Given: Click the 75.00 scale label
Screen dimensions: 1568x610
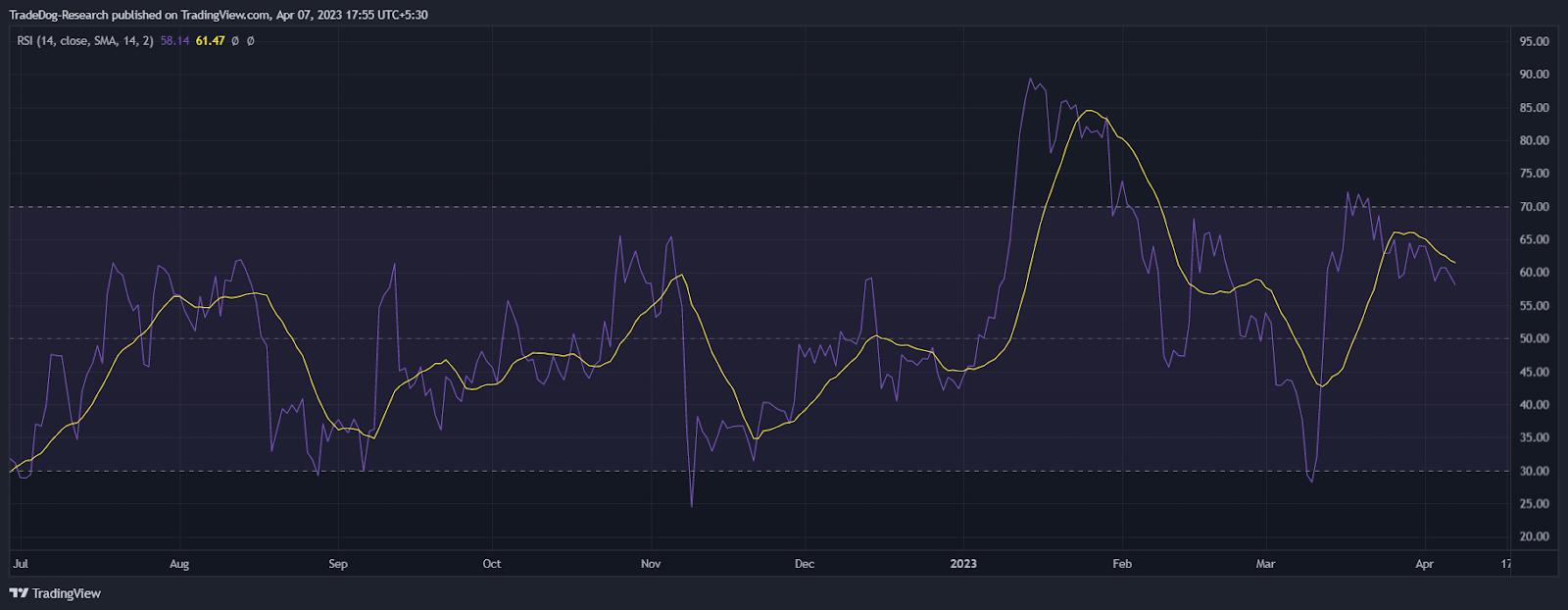Looking at the screenshot, I should [1534, 174].
